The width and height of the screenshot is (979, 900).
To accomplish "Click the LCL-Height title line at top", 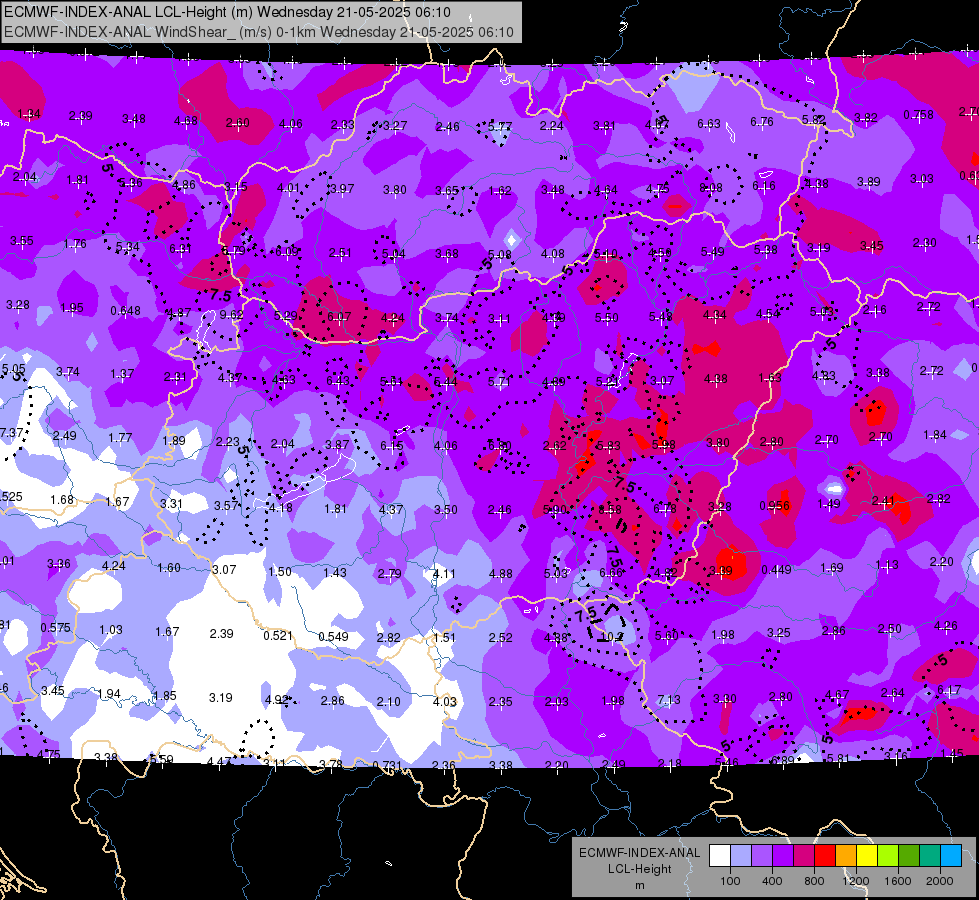I will click(227, 12).
